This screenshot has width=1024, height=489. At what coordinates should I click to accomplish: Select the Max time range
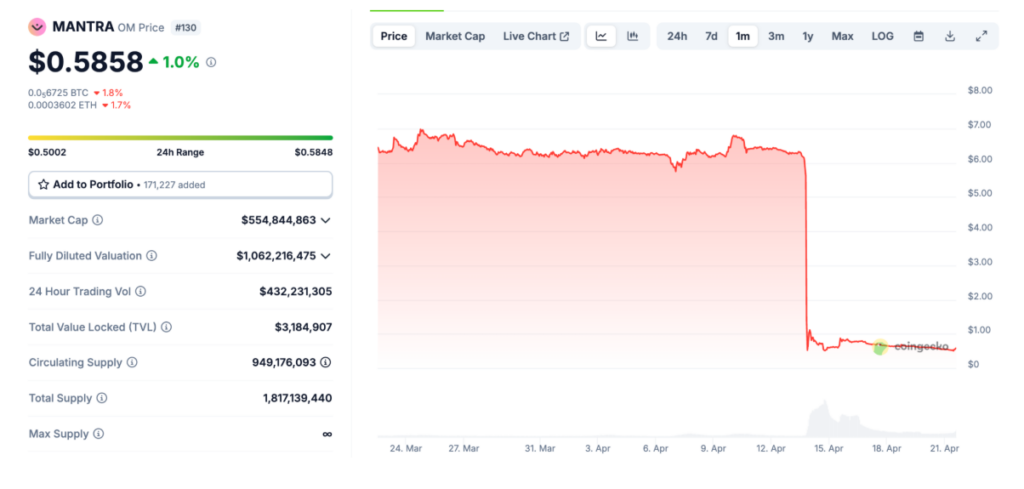[x=842, y=36]
